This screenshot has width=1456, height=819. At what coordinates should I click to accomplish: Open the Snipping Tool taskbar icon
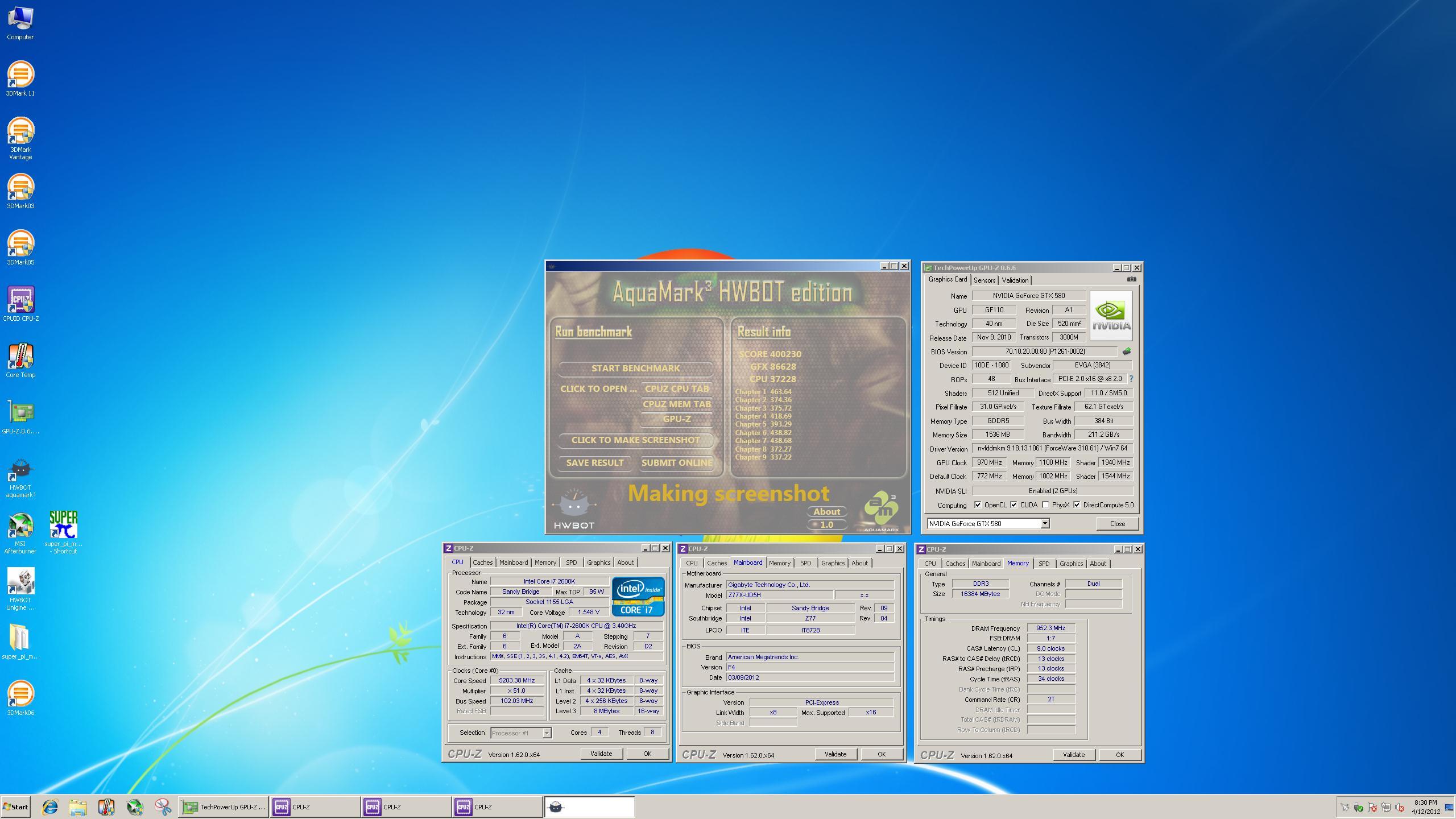pyautogui.click(x=163, y=807)
